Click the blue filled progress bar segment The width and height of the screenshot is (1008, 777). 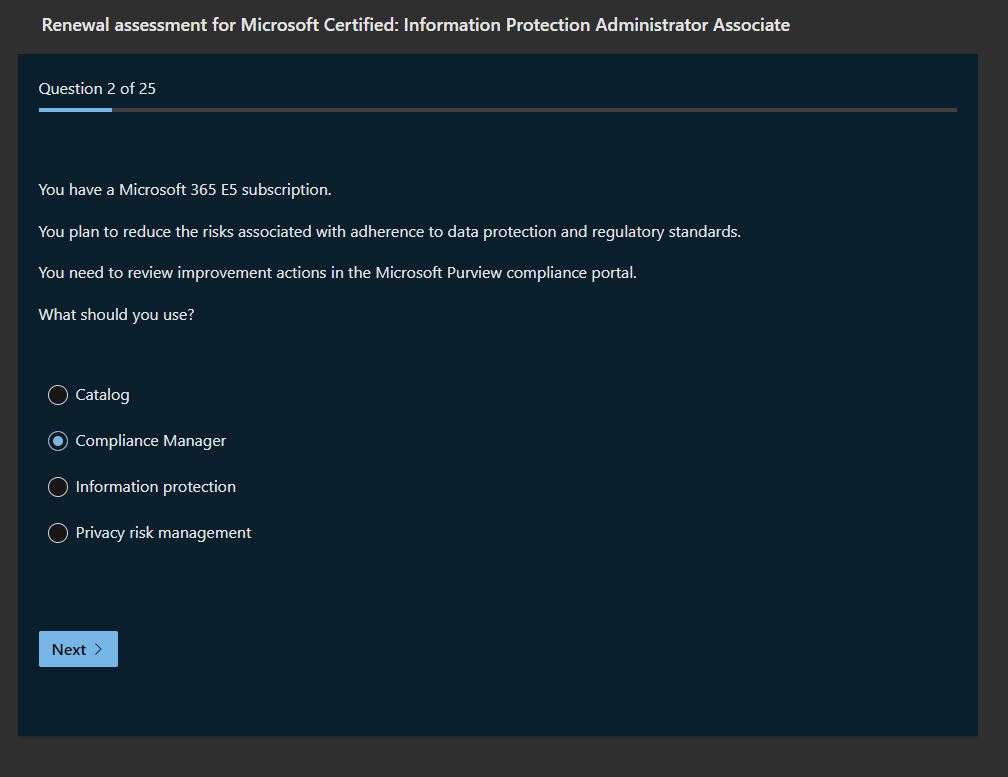coord(75,110)
